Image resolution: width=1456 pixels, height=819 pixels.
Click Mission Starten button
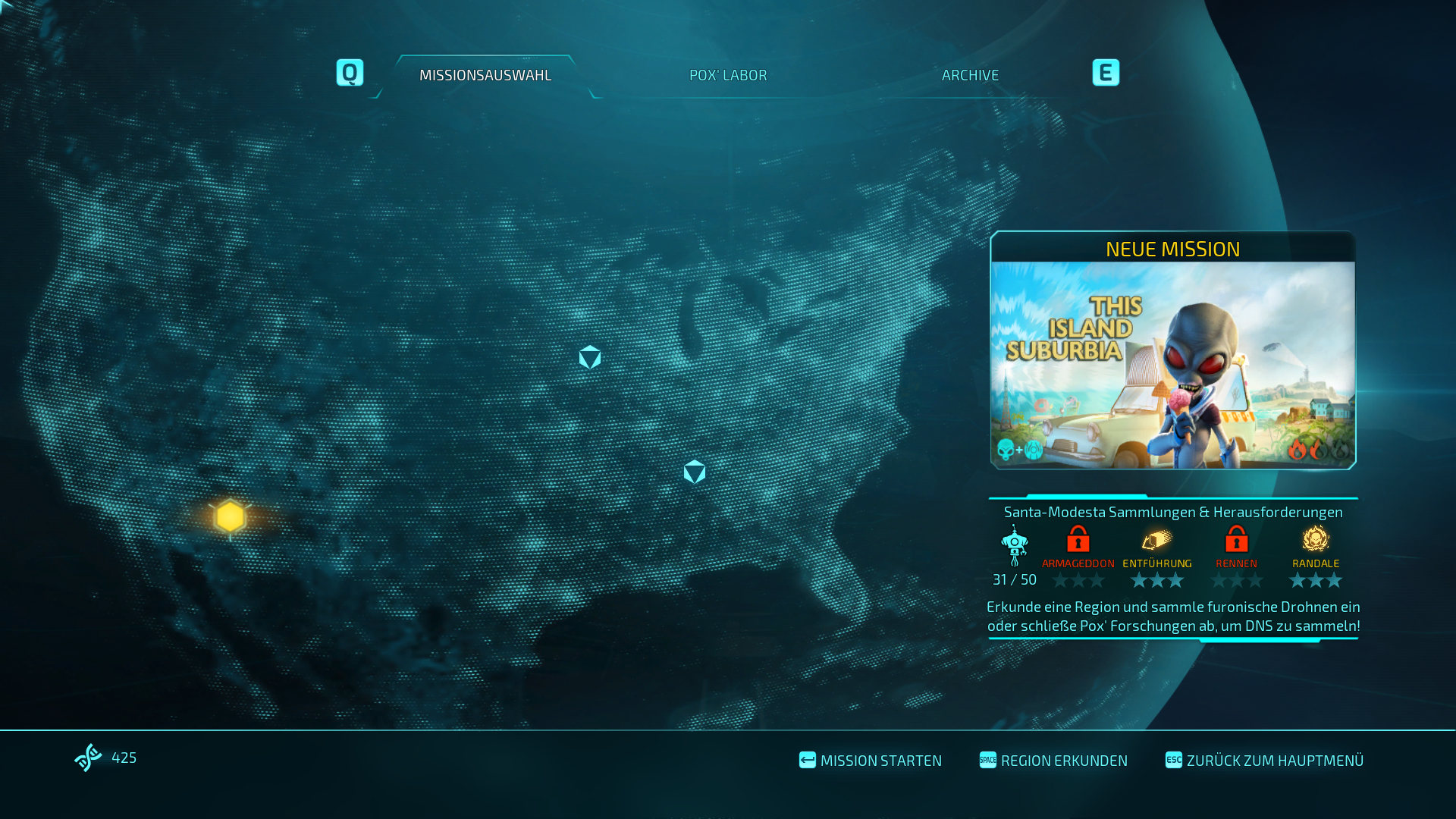coord(871,760)
